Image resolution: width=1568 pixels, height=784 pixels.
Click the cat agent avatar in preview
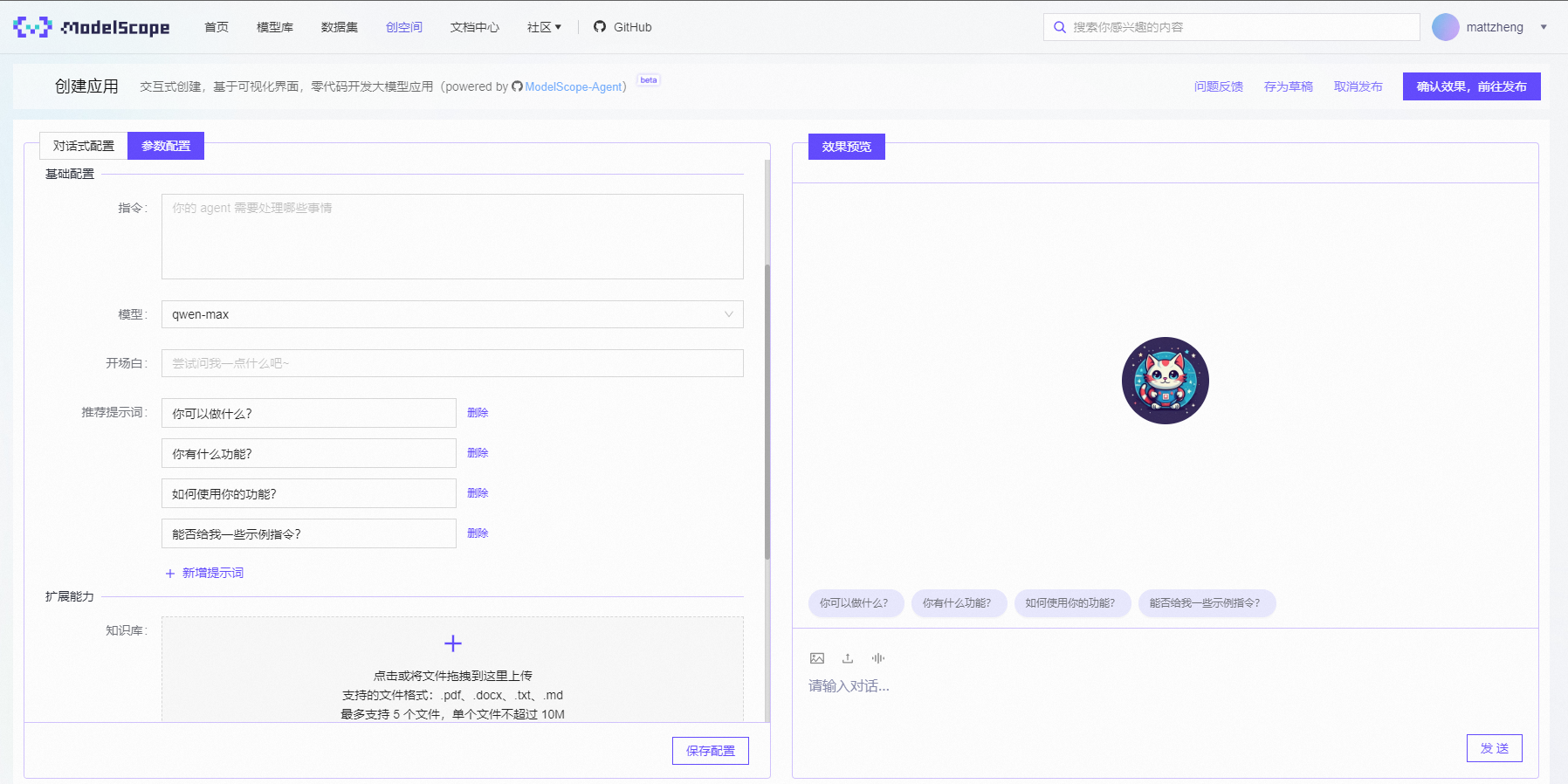pyautogui.click(x=1165, y=381)
